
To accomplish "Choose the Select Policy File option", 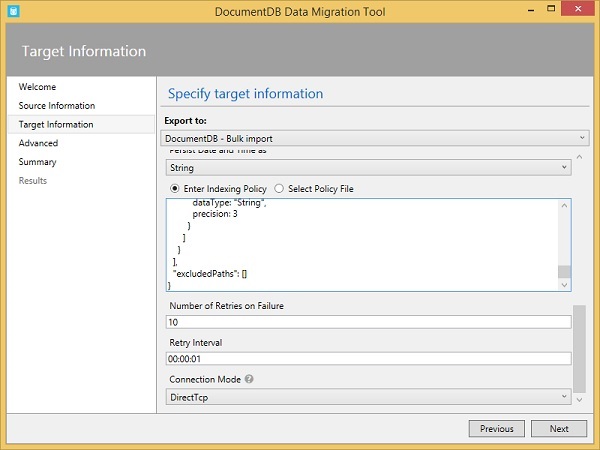I will [279, 188].
